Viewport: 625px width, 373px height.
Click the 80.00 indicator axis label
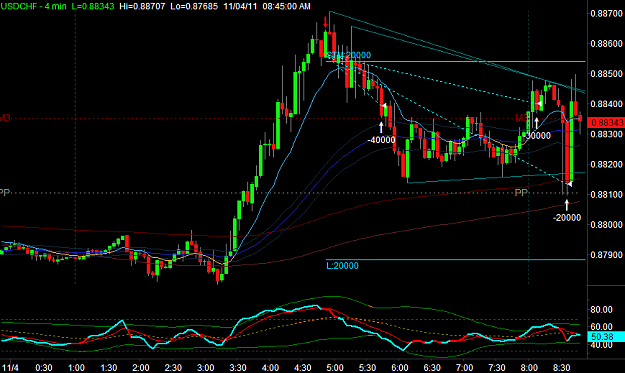pos(601,310)
